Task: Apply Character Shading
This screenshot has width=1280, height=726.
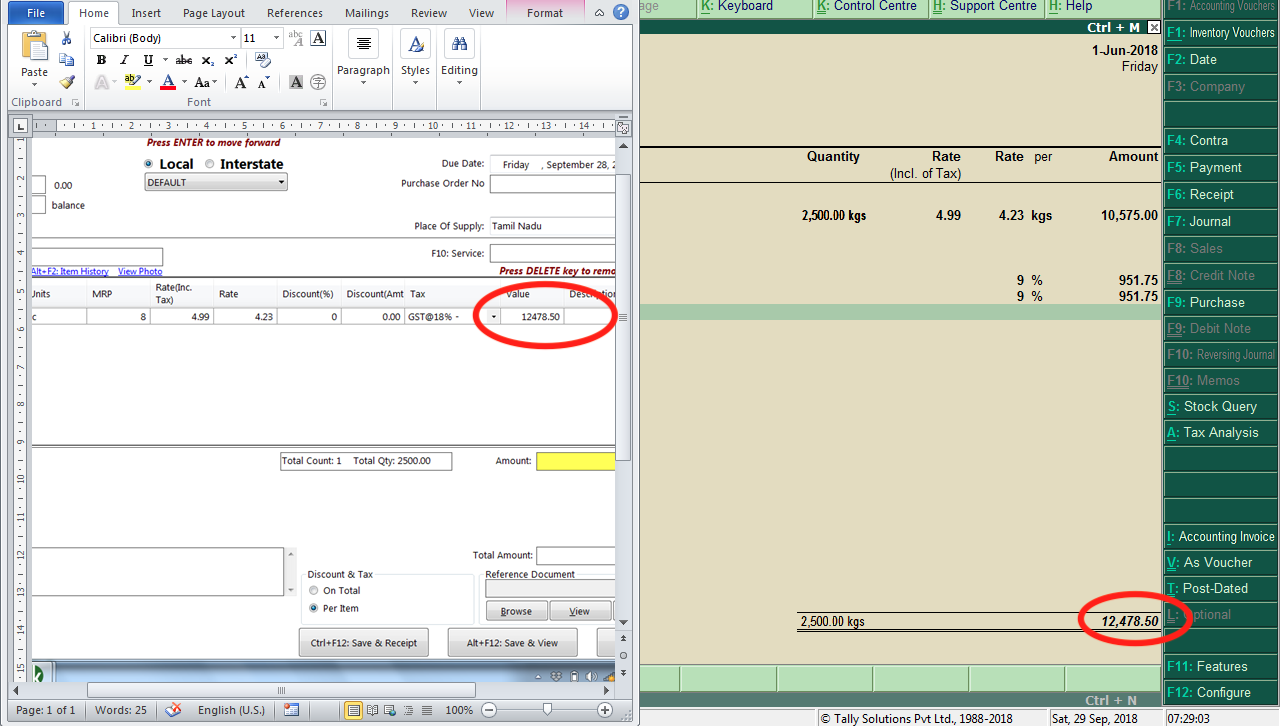Action: (x=297, y=82)
